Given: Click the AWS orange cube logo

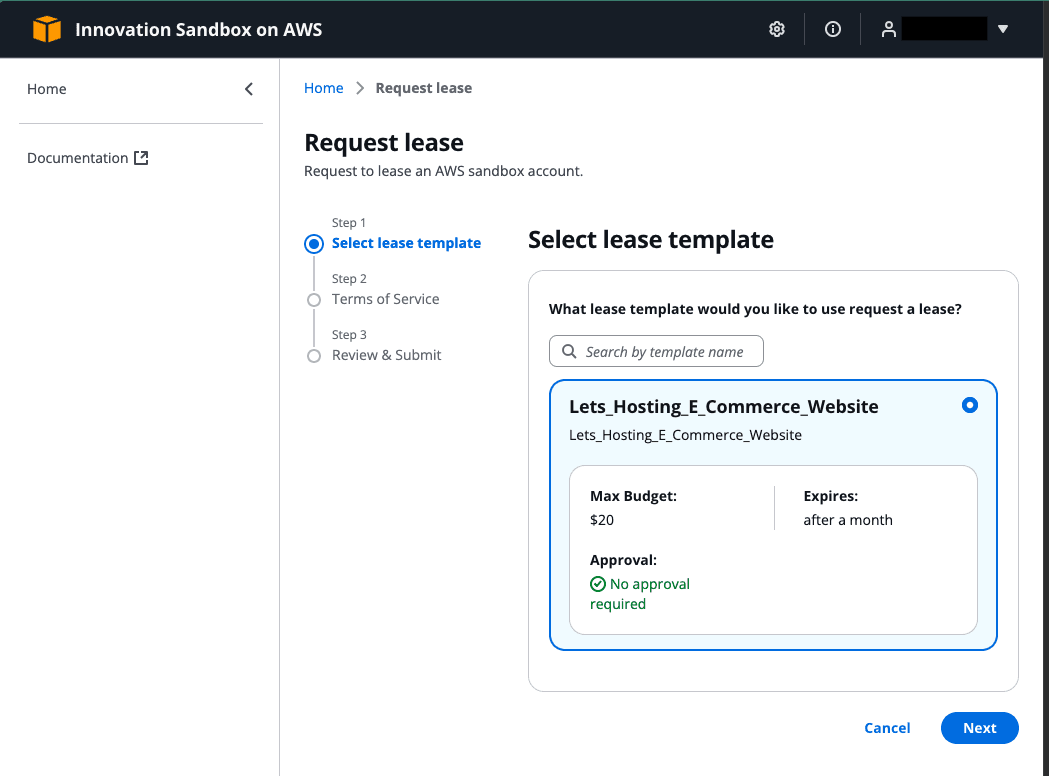Looking at the screenshot, I should click(x=46, y=29).
